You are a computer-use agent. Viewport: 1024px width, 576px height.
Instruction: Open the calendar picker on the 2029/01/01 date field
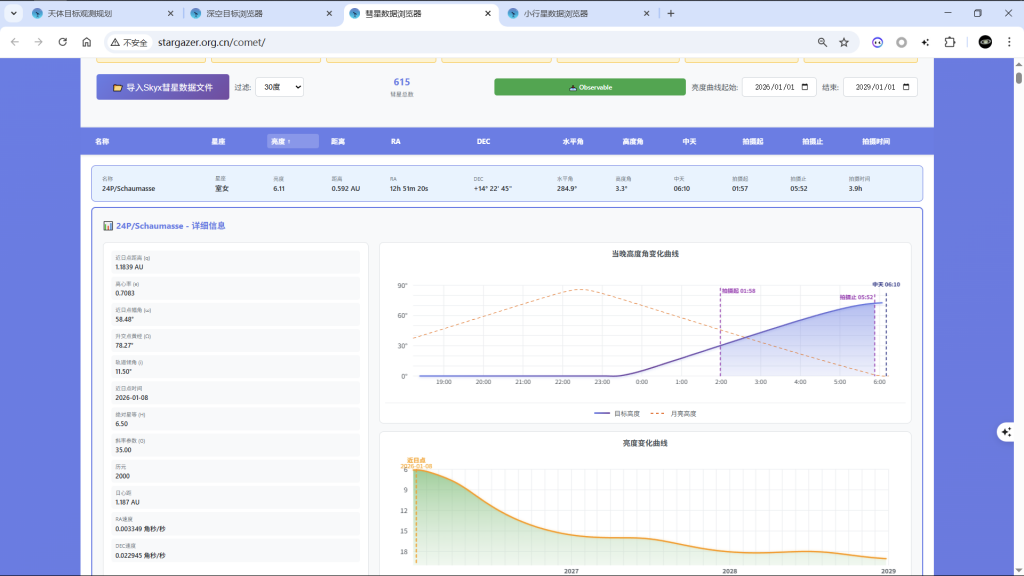907,87
